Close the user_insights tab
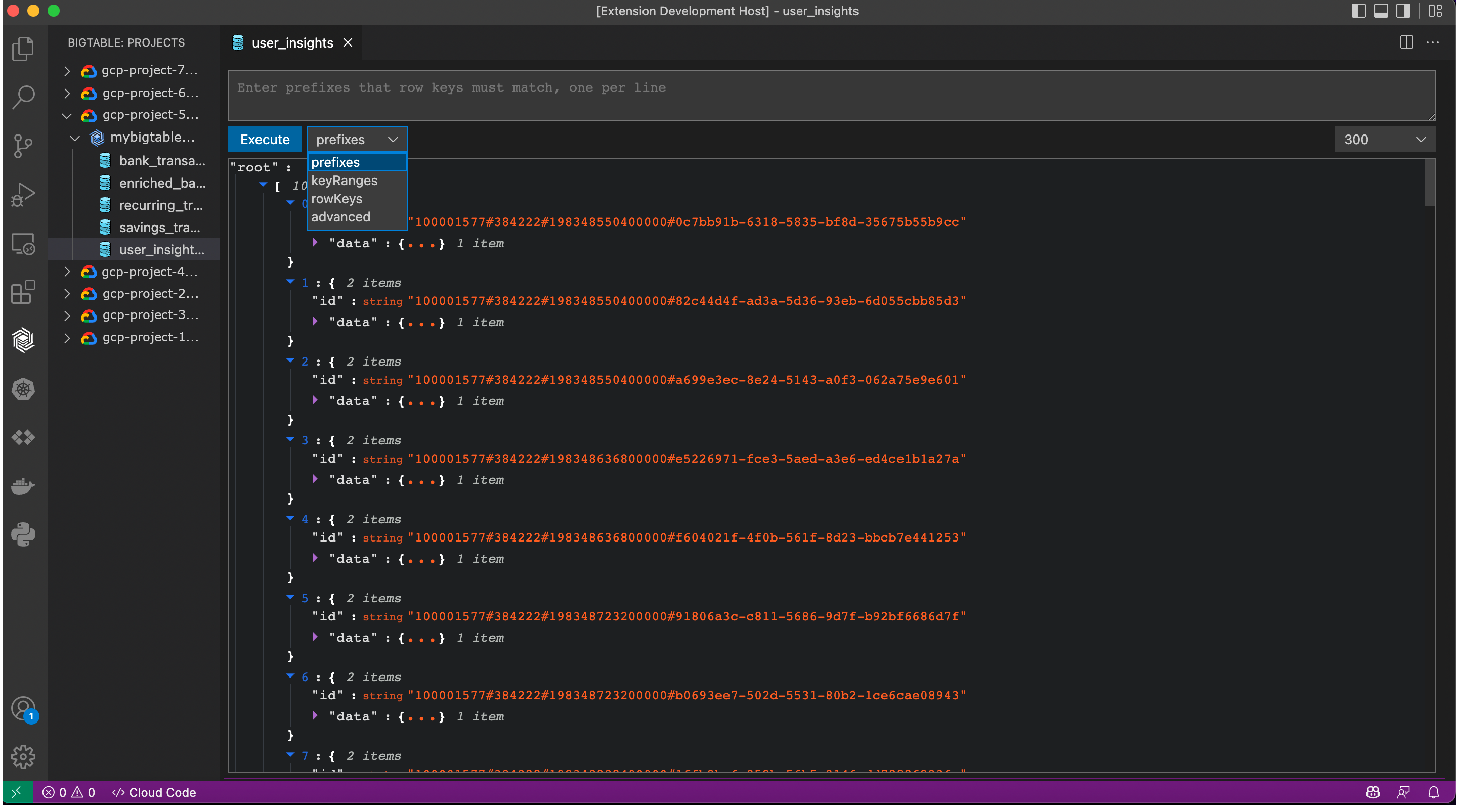The width and height of the screenshot is (1457, 812). click(x=348, y=43)
